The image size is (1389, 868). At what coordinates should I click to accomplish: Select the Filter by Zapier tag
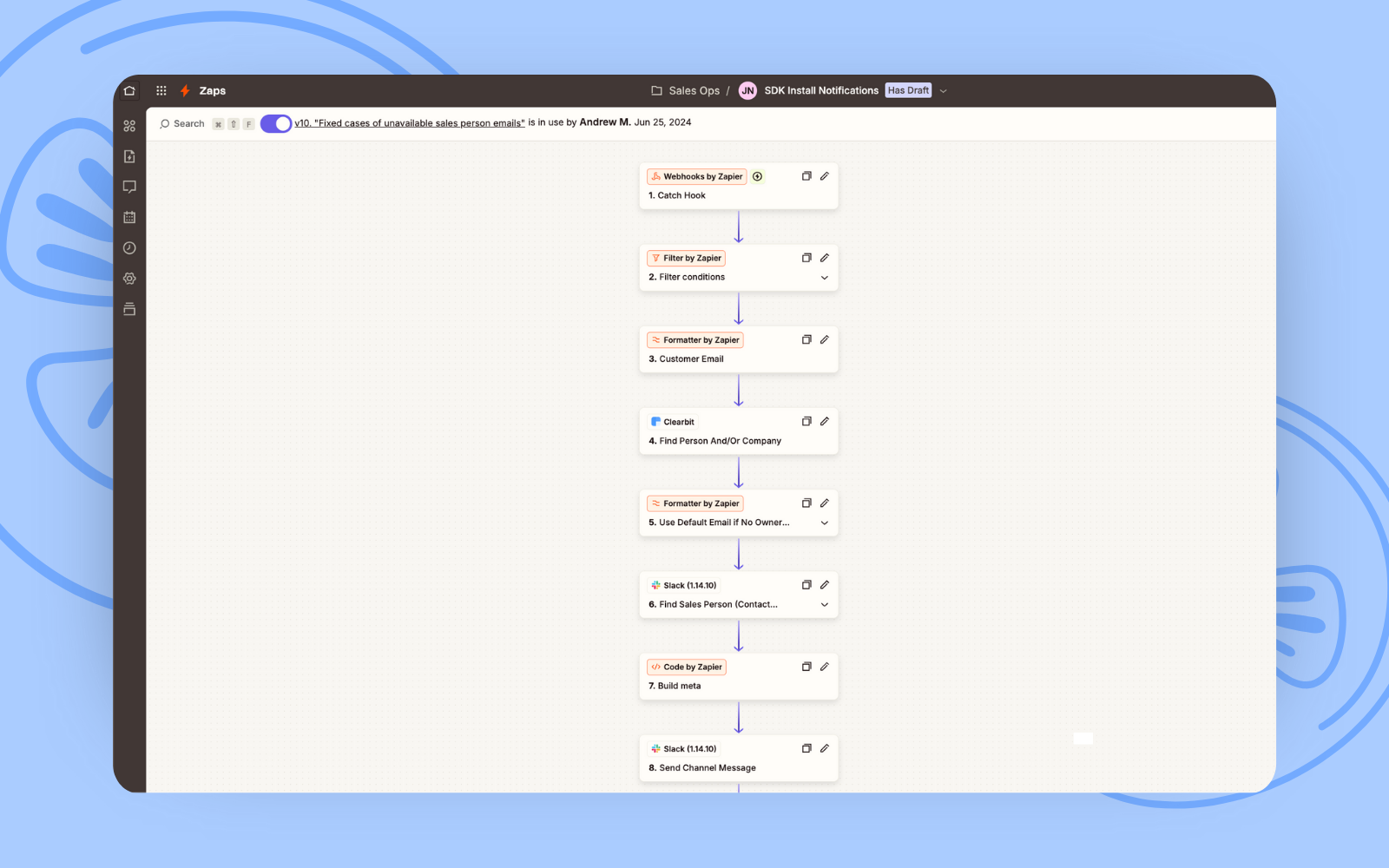click(686, 258)
